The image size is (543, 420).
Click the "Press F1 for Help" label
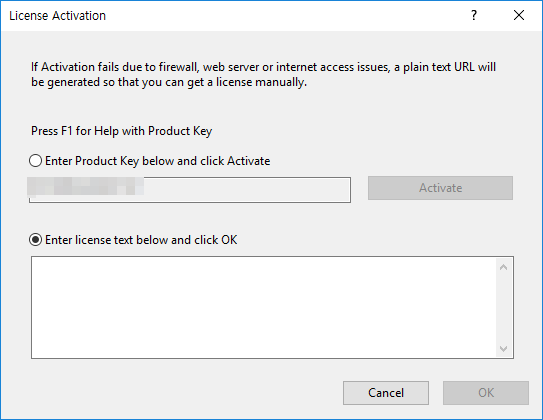click(x=122, y=131)
